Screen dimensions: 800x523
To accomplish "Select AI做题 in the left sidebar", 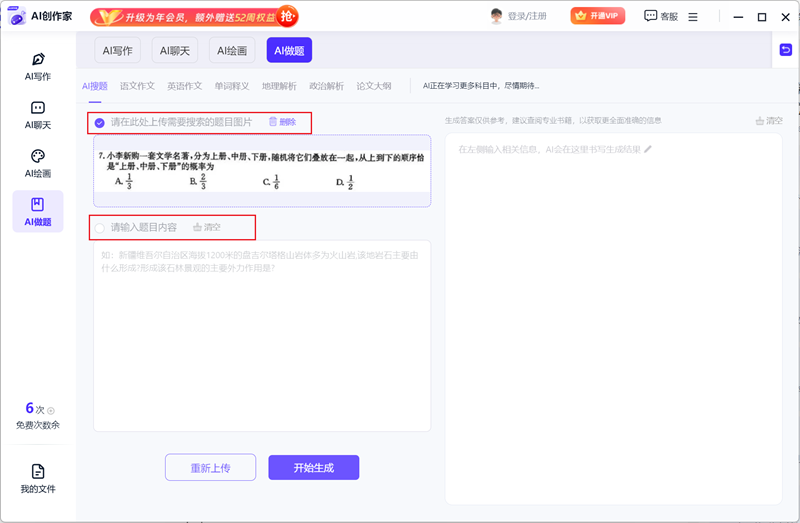I will [38, 211].
